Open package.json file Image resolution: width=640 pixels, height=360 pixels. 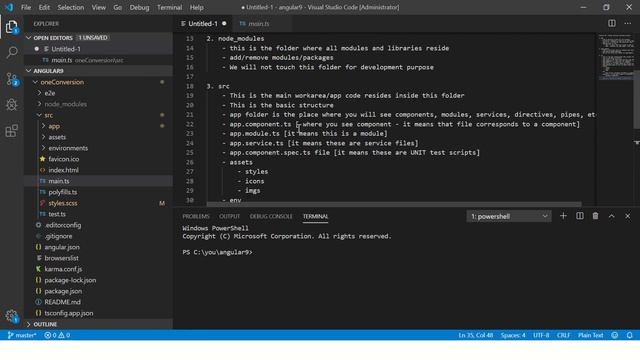pos(98,291)
